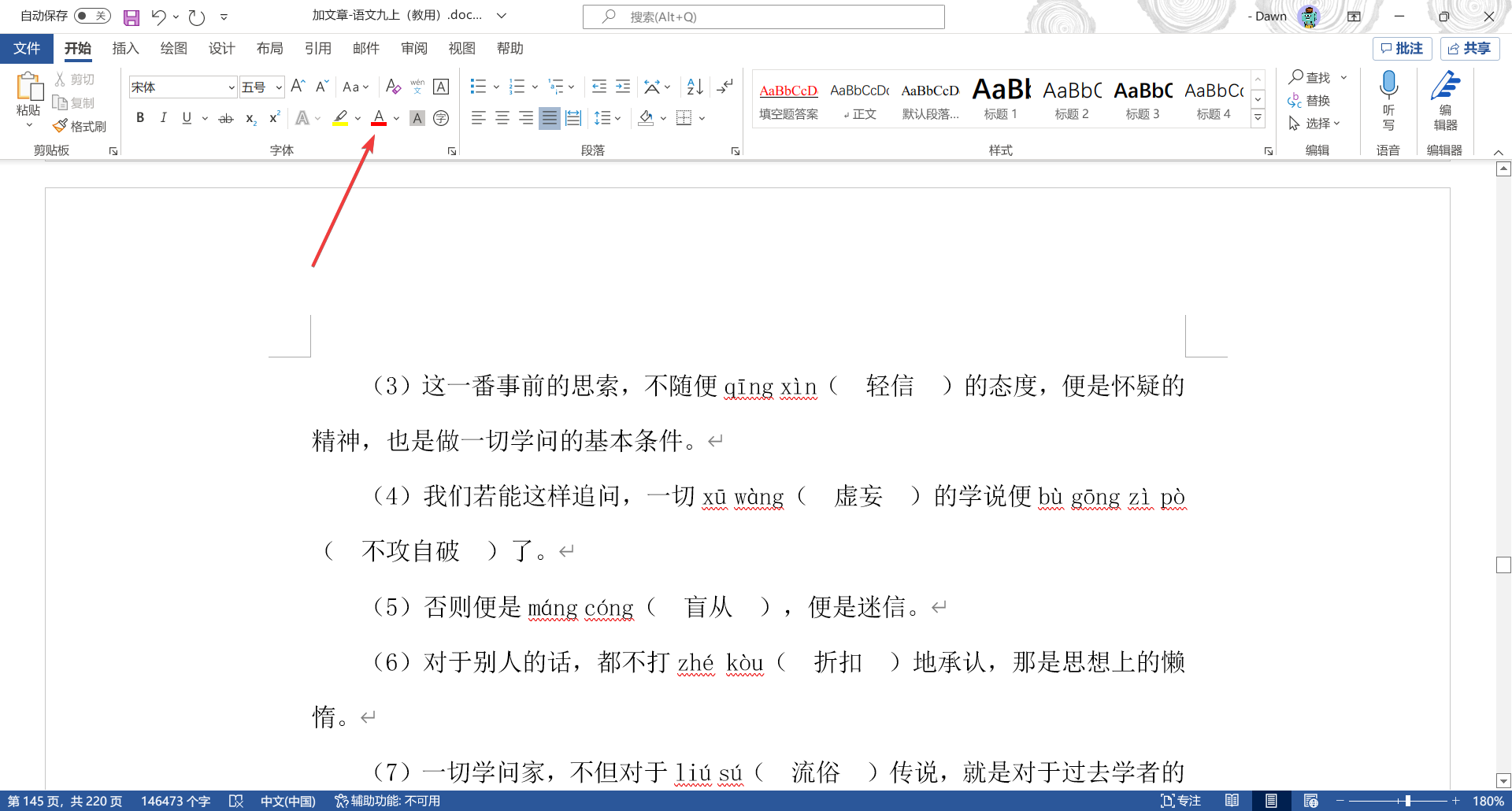Toggle the AutoSave switch
The height and width of the screenshot is (811, 1512).
[x=92, y=16]
